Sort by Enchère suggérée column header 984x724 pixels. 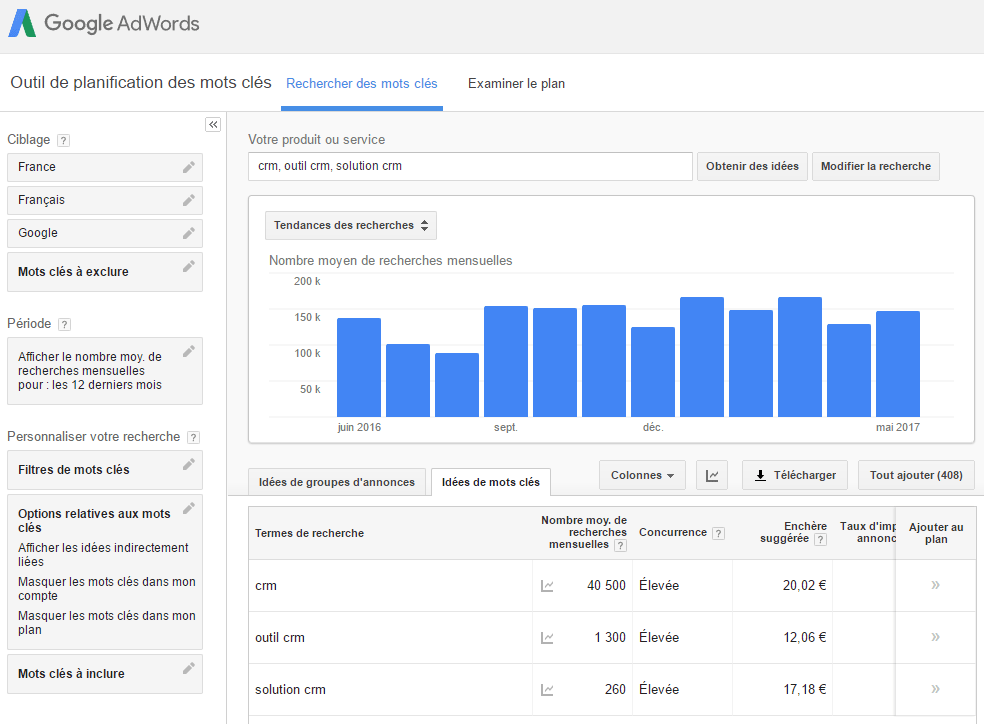[793, 533]
